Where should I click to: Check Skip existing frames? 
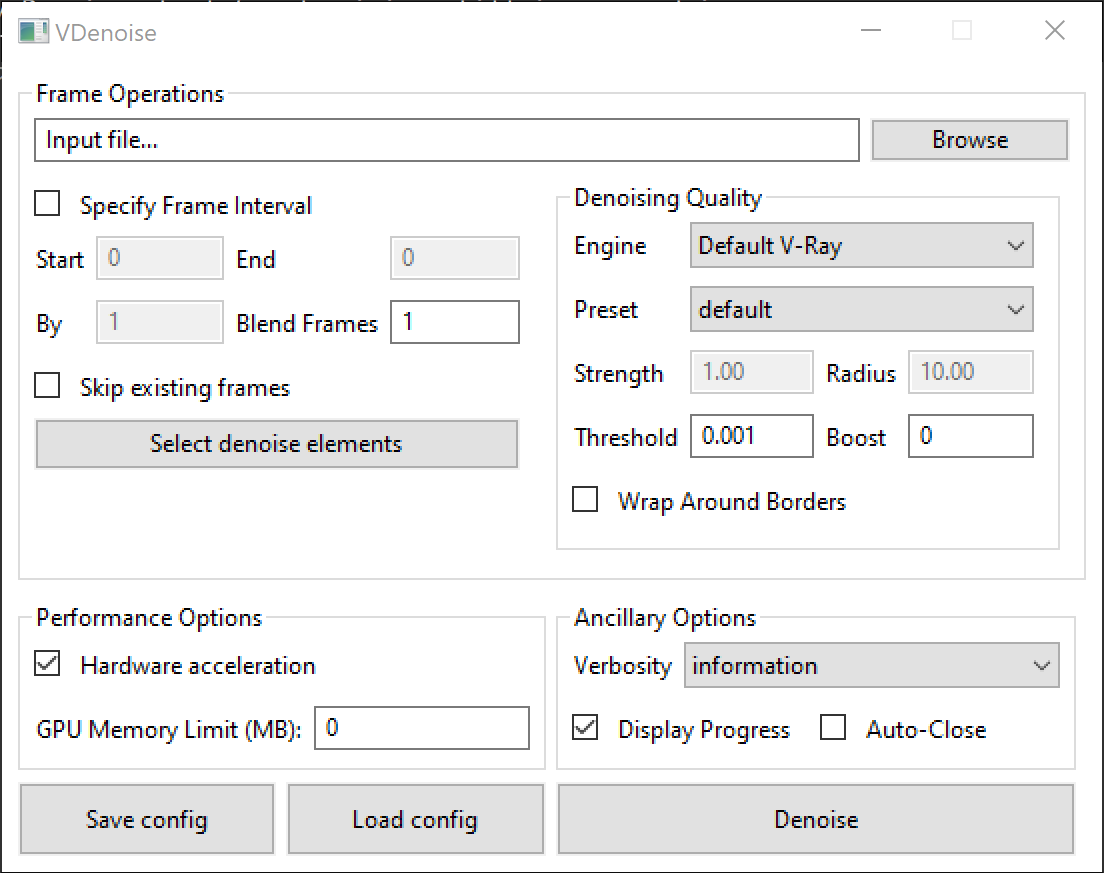click(47, 385)
